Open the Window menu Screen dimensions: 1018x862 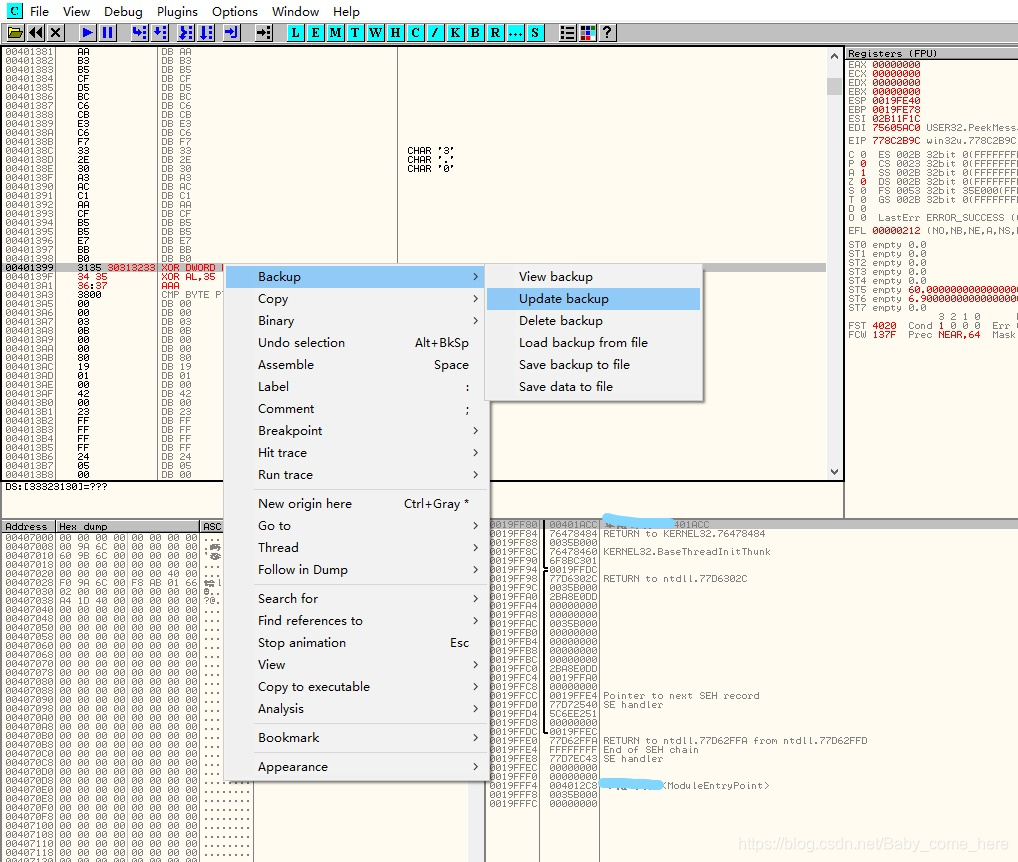pos(295,12)
